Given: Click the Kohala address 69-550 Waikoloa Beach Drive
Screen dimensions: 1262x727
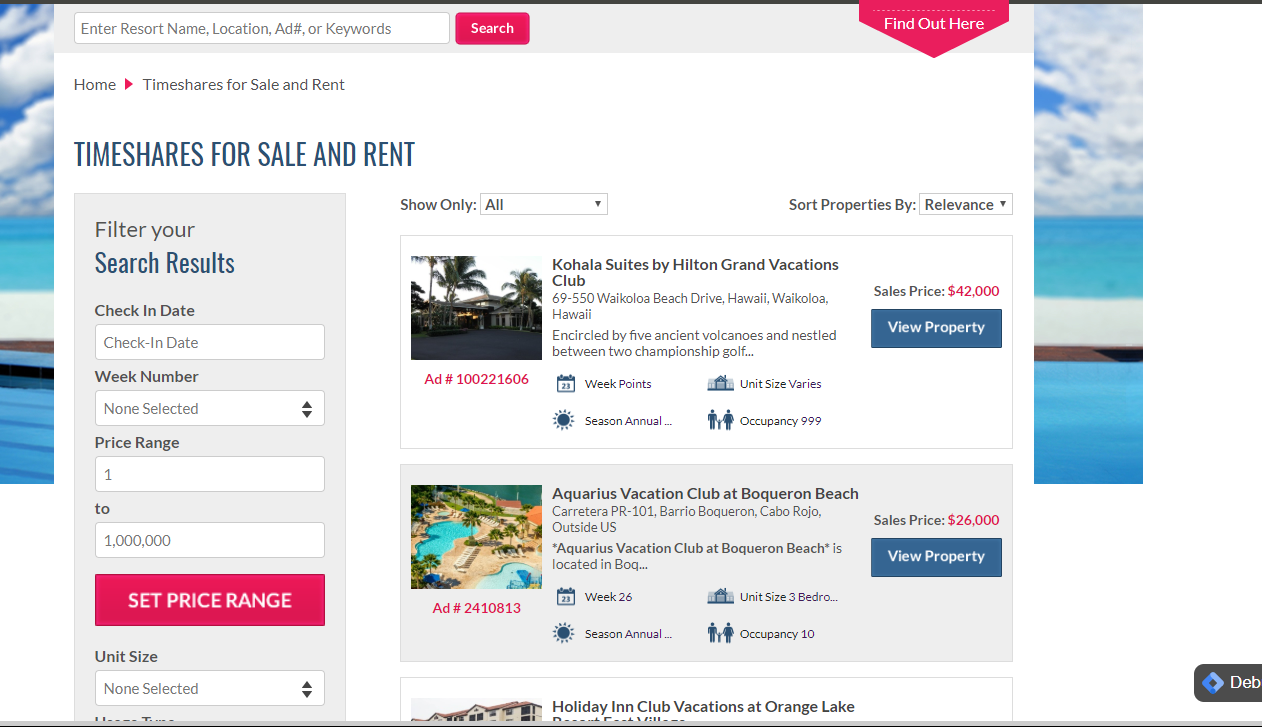Looking at the screenshot, I should pos(690,306).
